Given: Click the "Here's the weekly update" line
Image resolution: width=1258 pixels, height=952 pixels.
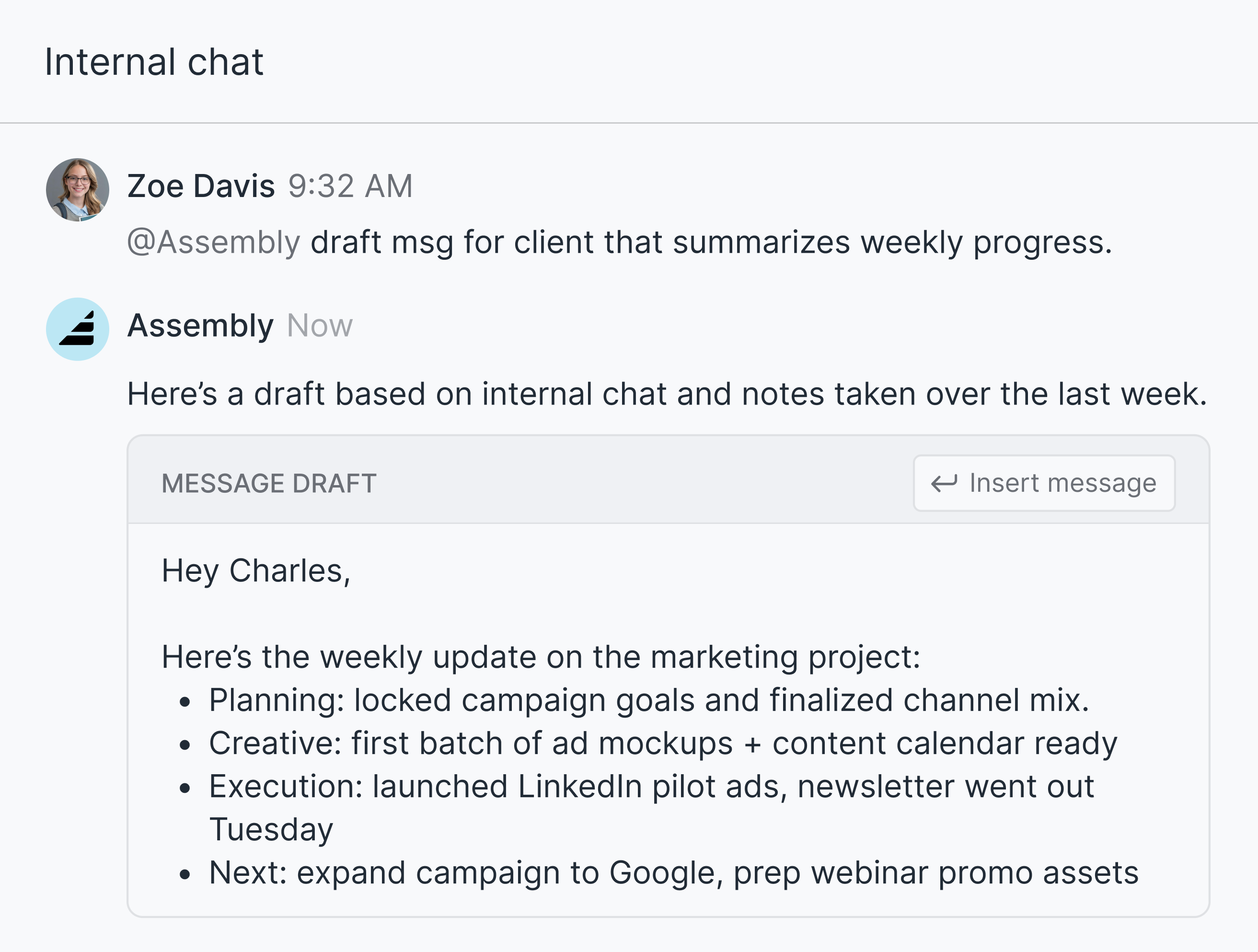Looking at the screenshot, I should click(x=540, y=657).
